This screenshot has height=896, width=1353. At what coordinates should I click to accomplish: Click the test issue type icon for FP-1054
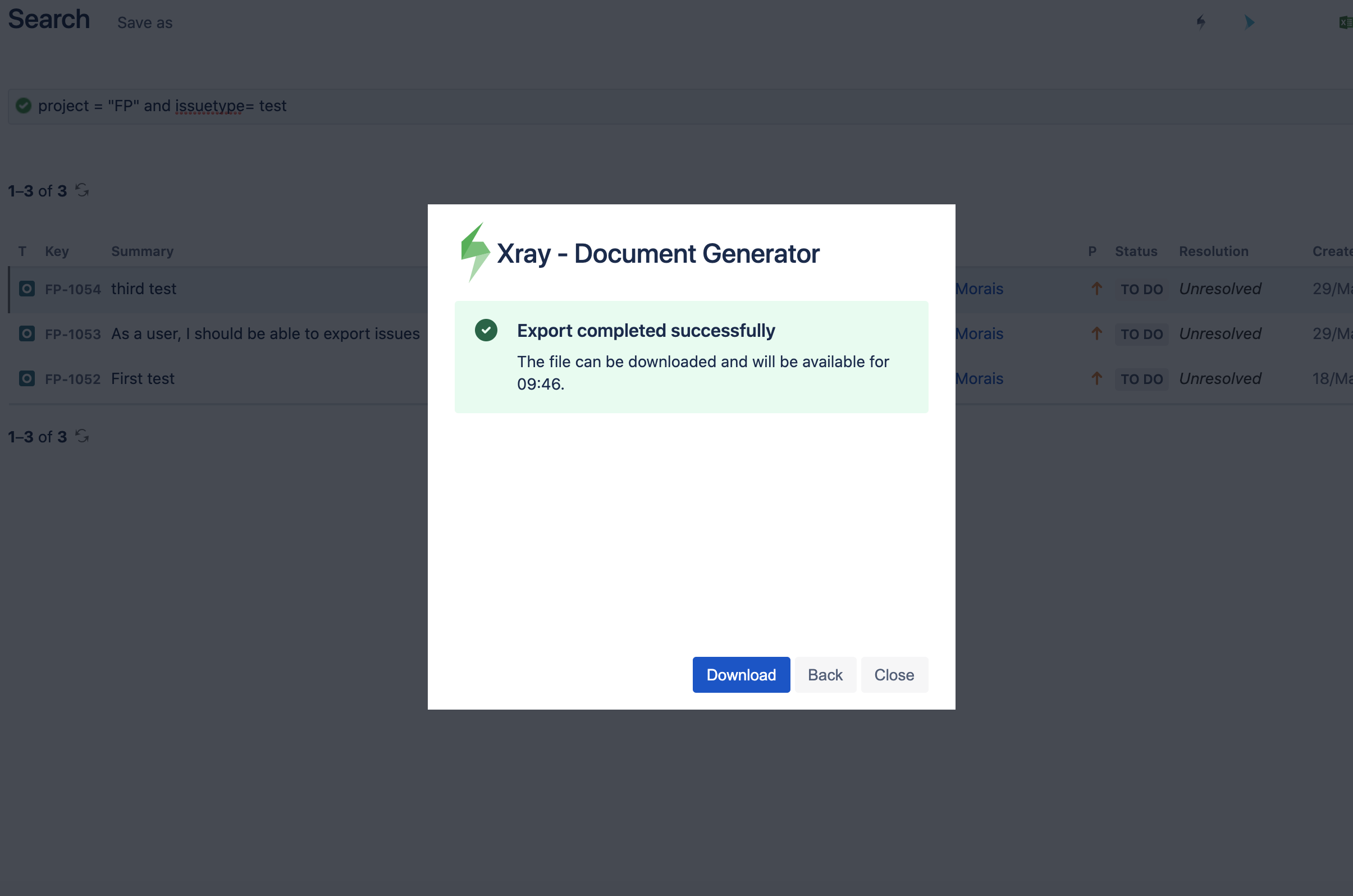click(x=27, y=289)
